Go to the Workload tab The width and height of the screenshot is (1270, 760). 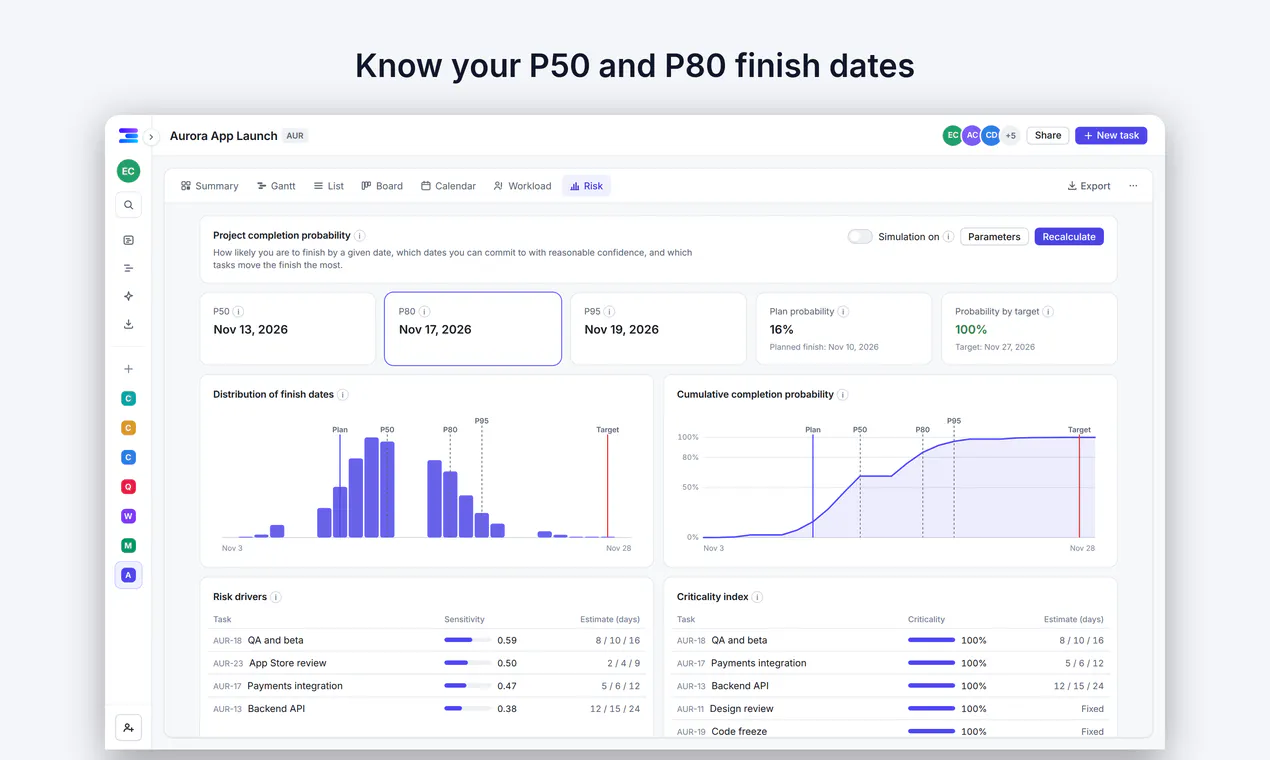click(522, 186)
